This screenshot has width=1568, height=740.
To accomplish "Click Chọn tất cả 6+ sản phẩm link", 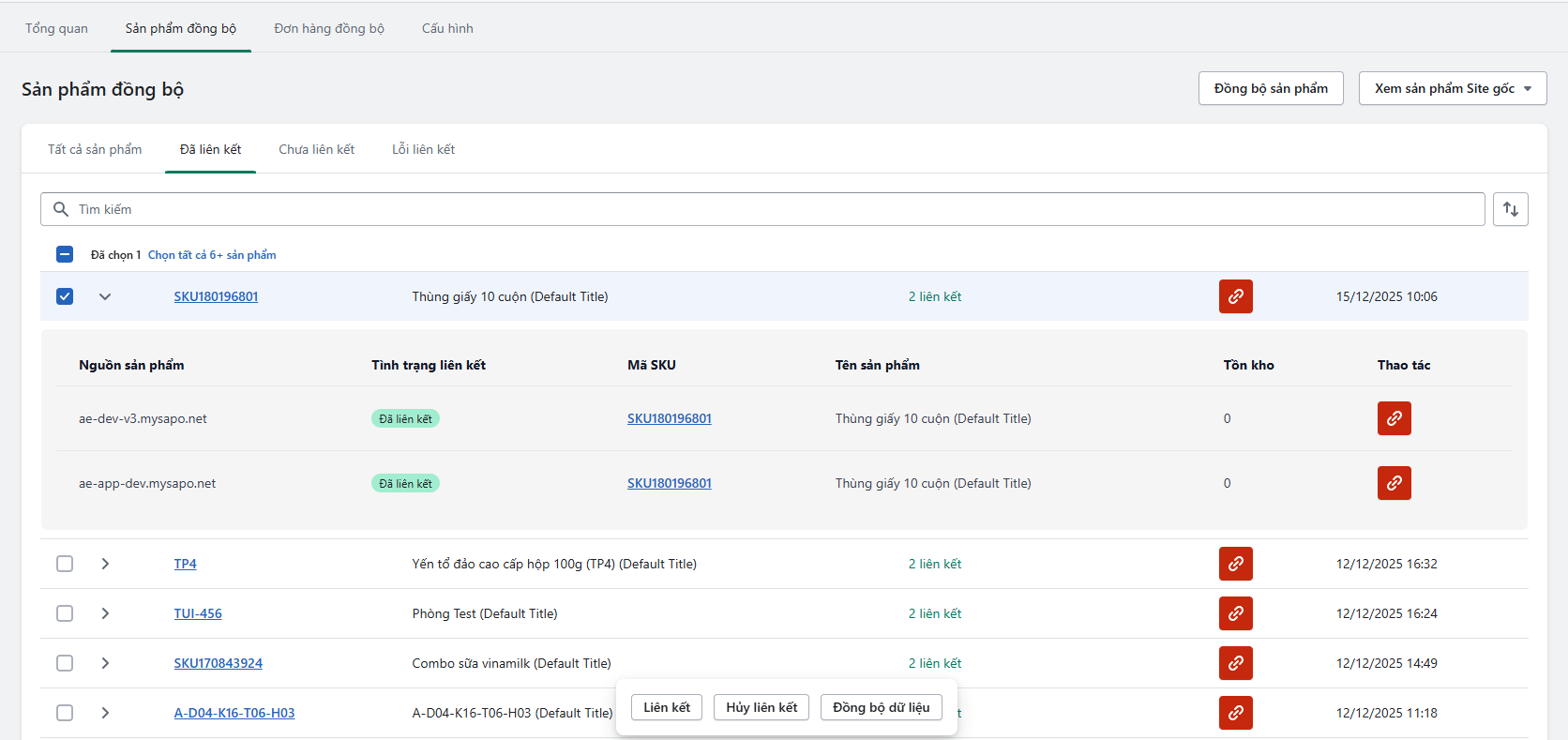I will pyautogui.click(x=212, y=255).
